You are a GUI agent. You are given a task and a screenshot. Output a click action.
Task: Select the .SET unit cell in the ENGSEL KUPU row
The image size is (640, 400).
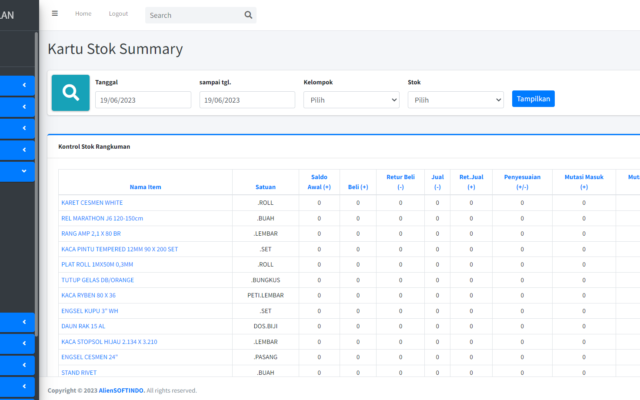pyautogui.click(x=265, y=311)
